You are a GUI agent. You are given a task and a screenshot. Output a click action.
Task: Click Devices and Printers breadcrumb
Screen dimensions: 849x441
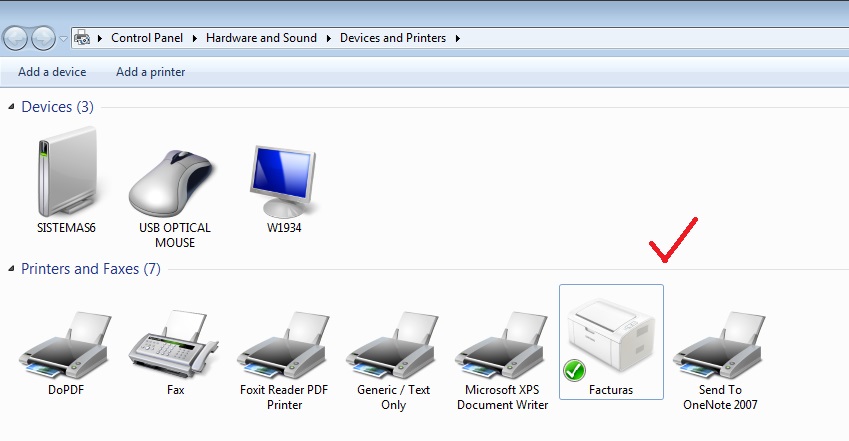point(393,38)
